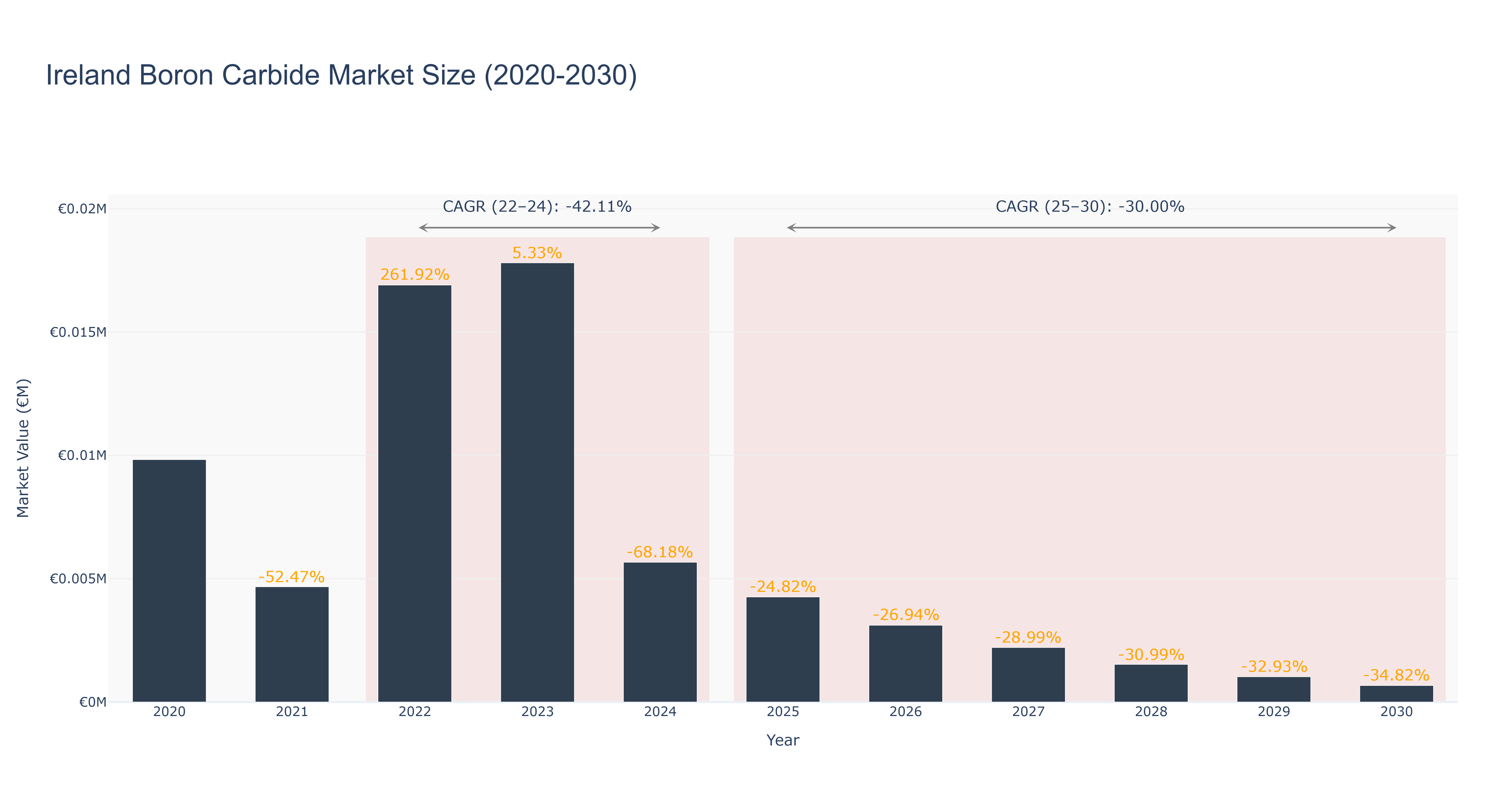Image resolution: width=1512 pixels, height=810 pixels.
Task: Click the €0.005M y-axis tick label
Action: [x=78, y=579]
